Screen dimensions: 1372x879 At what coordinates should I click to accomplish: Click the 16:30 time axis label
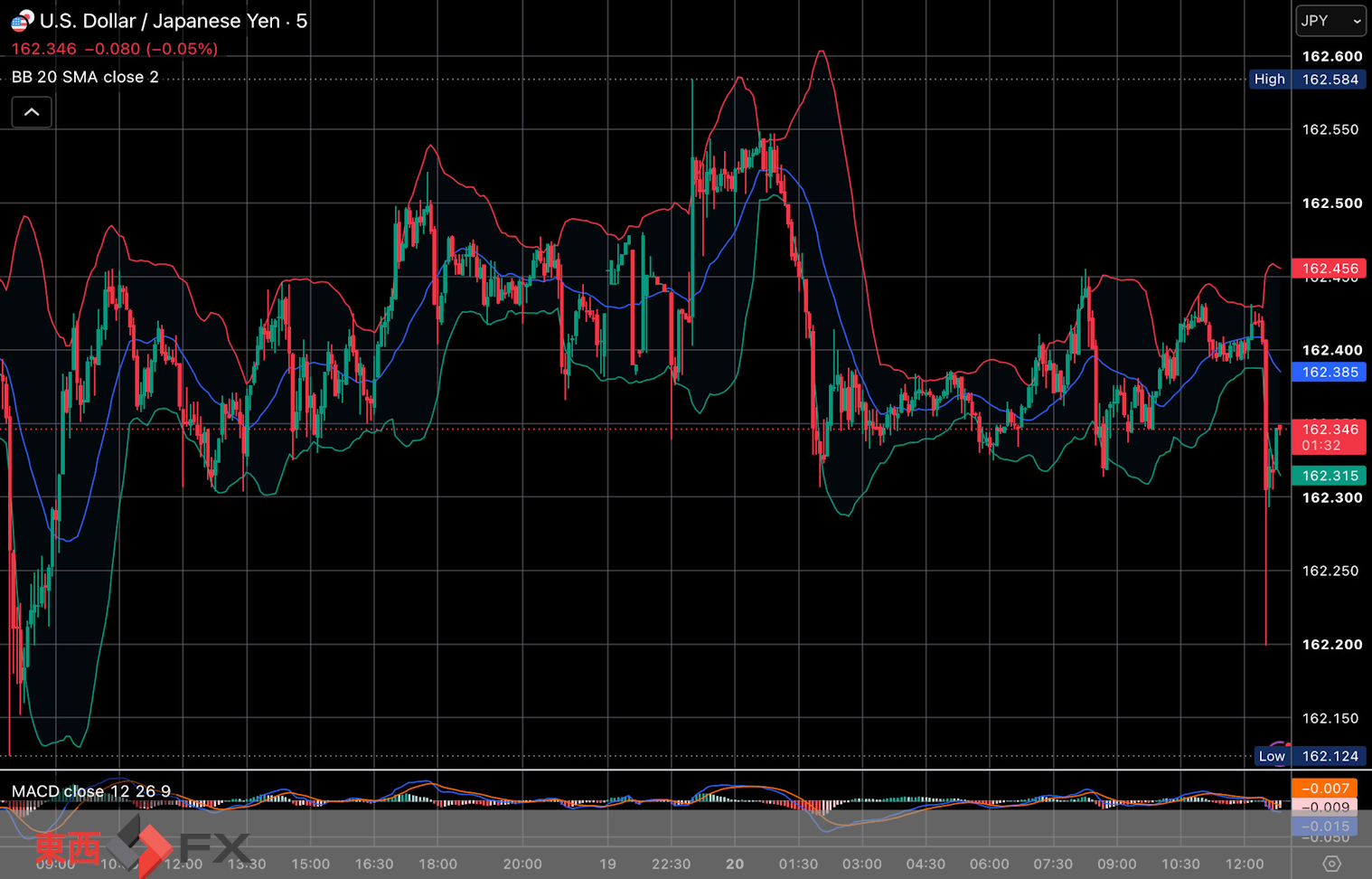tap(374, 864)
